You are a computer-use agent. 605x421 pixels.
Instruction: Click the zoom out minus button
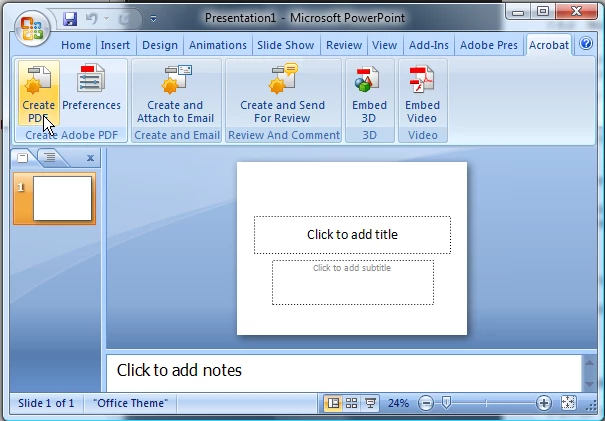pos(426,403)
